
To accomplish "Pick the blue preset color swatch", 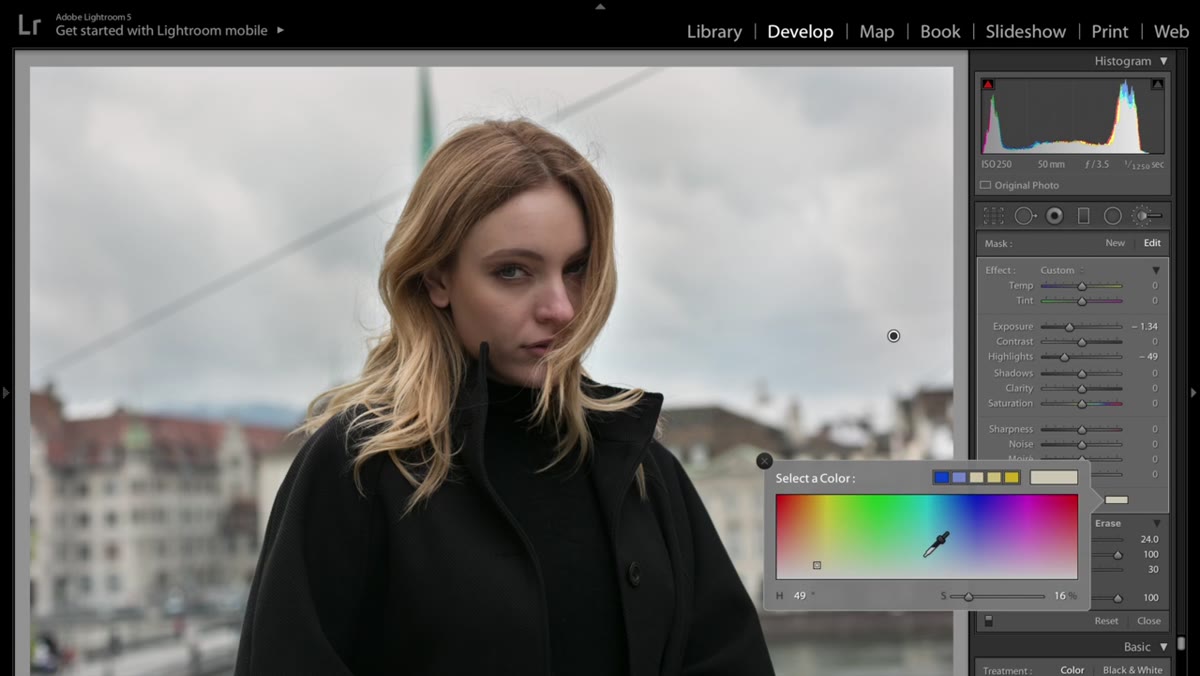I will 941,477.
